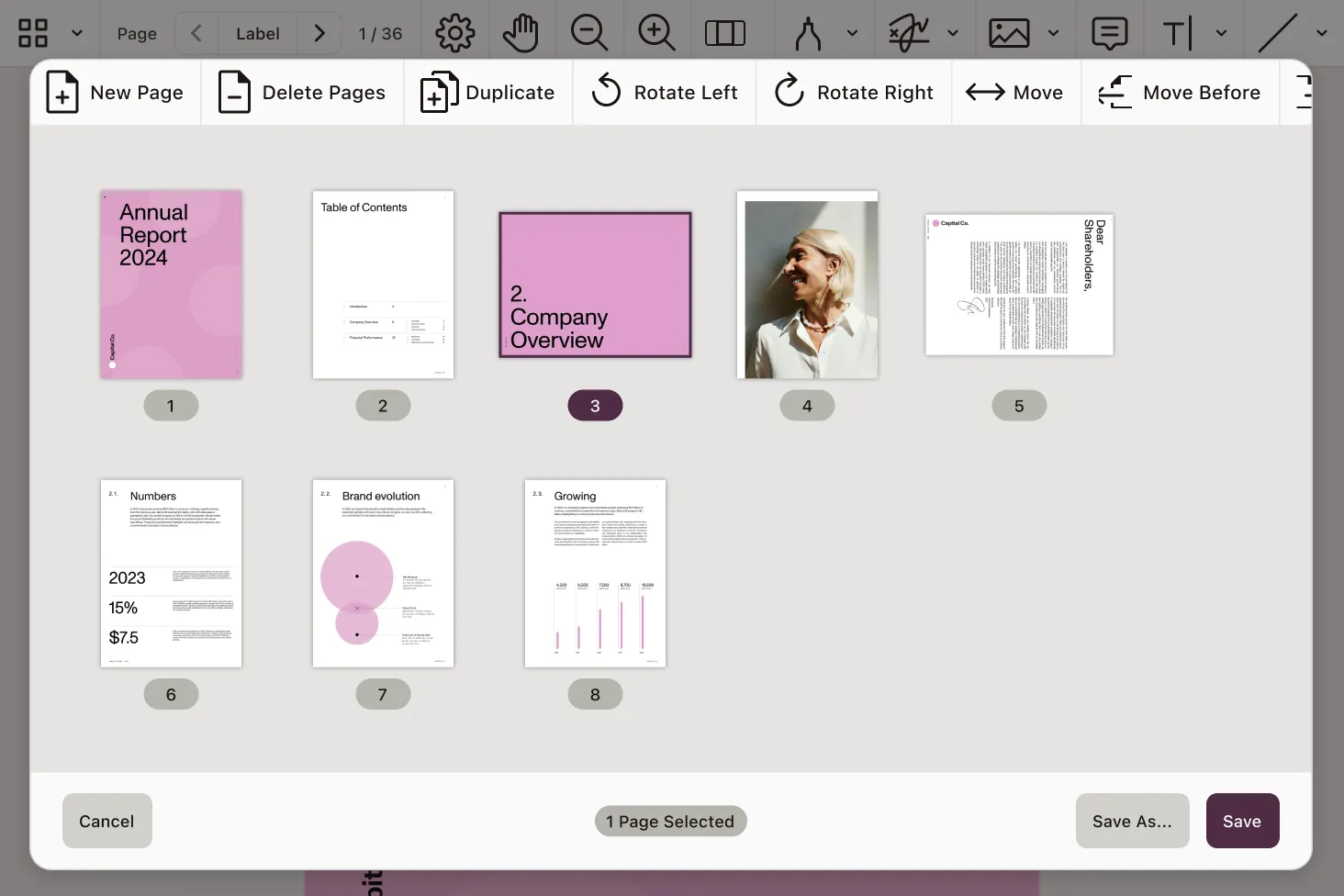The height and width of the screenshot is (896, 1344).
Task: Expand the pen tool options dropdown
Action: pos(853,32)
